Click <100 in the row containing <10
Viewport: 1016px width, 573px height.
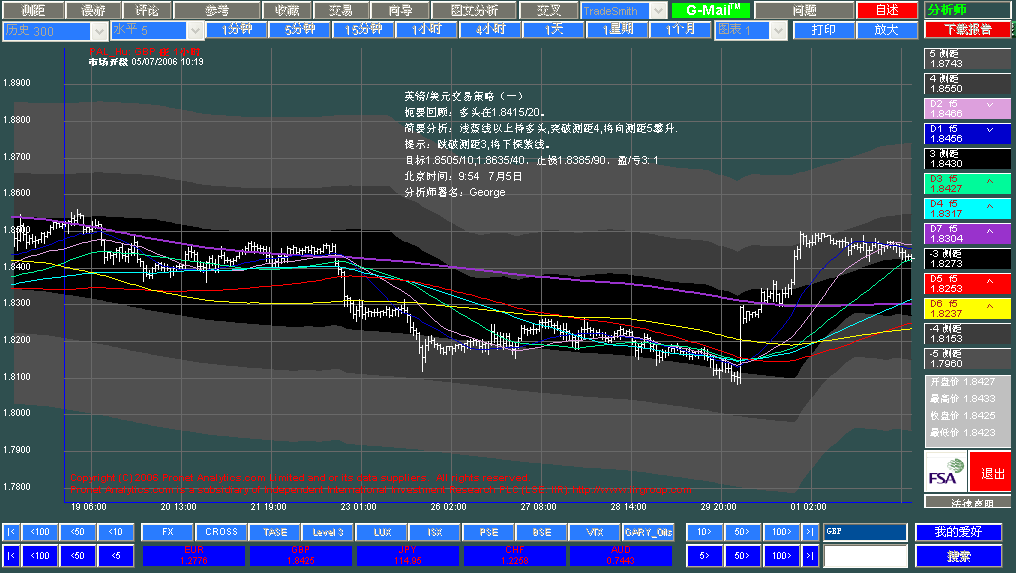tap(40, 532)
